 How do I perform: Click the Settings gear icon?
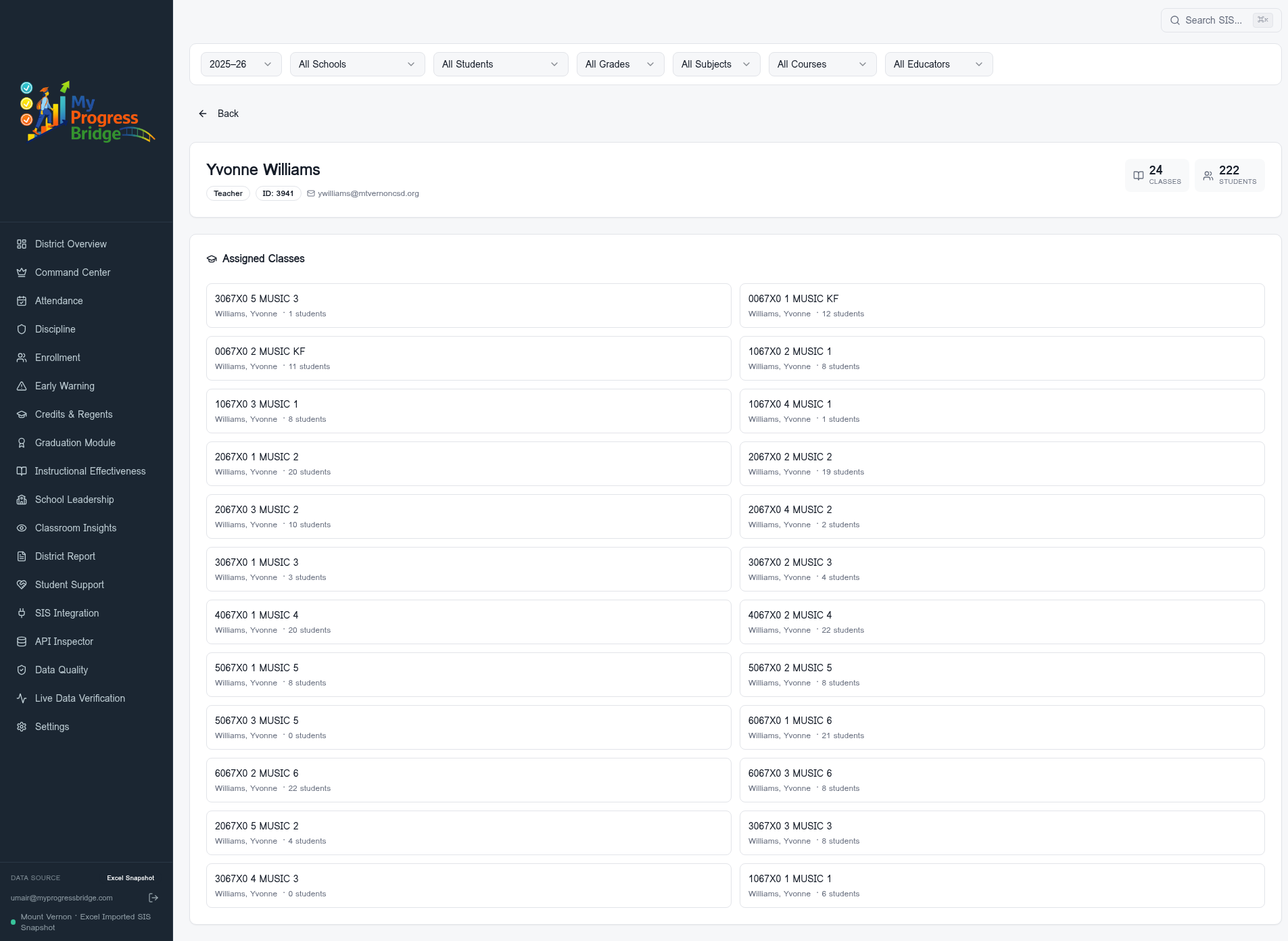22,727
